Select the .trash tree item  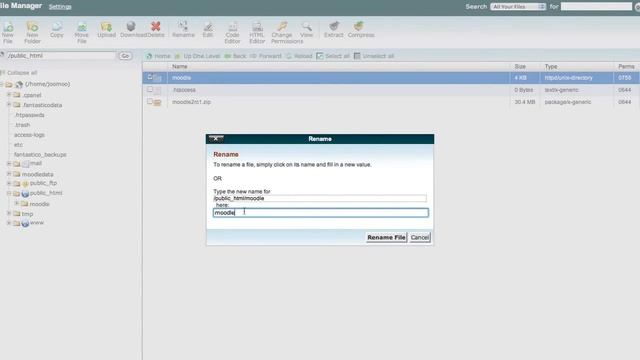pos(22,125)
